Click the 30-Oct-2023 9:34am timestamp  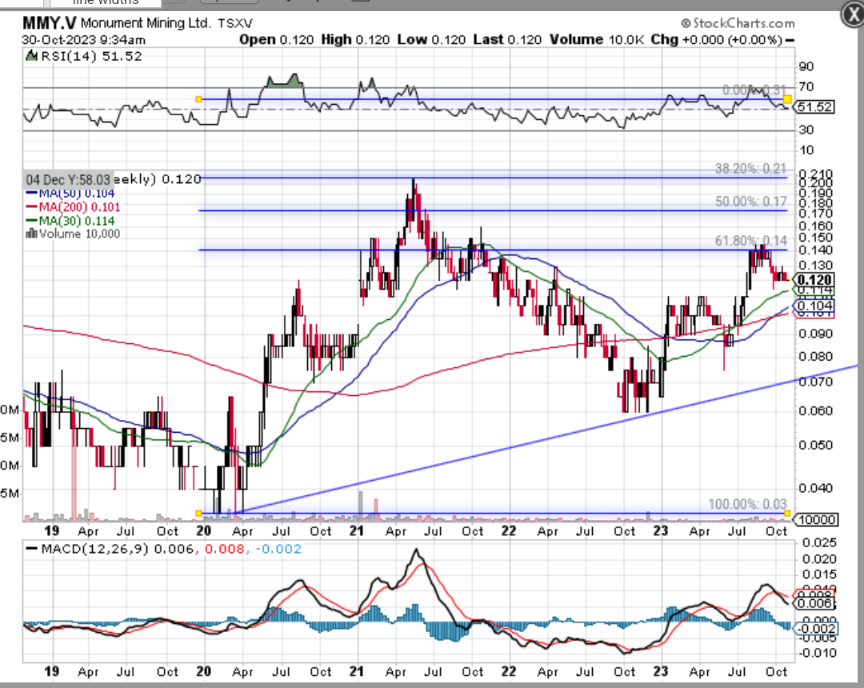coord(84,40)
